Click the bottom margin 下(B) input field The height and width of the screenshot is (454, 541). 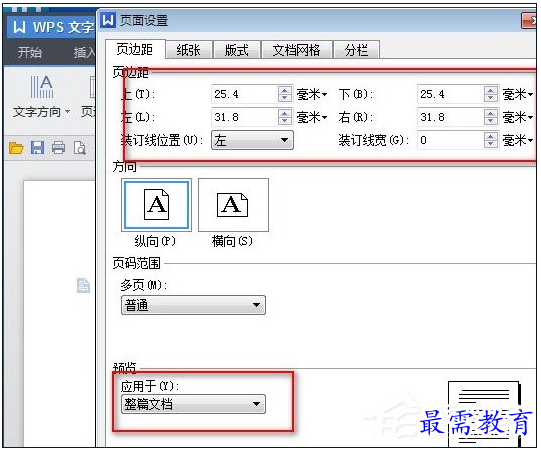pyautogui.click(x=450, y=94)
